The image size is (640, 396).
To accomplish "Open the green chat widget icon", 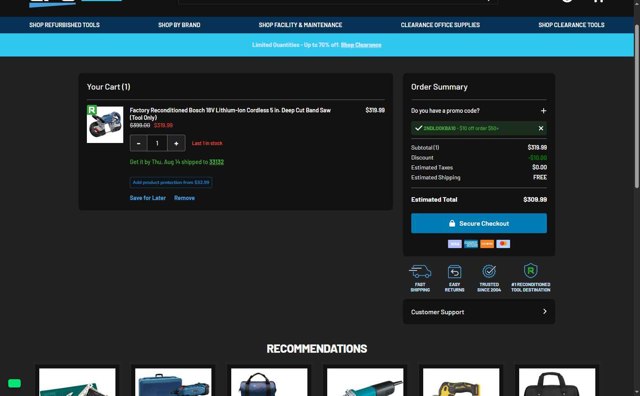I will (14, 383).
